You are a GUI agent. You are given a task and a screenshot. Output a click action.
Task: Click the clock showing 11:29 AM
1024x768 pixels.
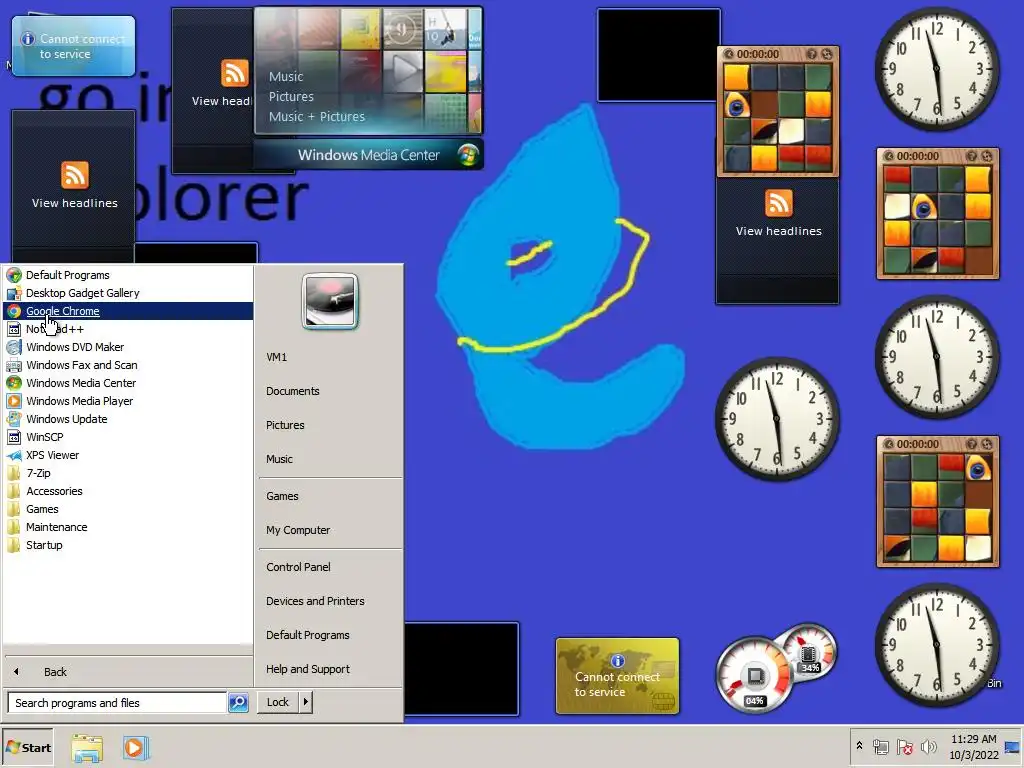point(973,747)
